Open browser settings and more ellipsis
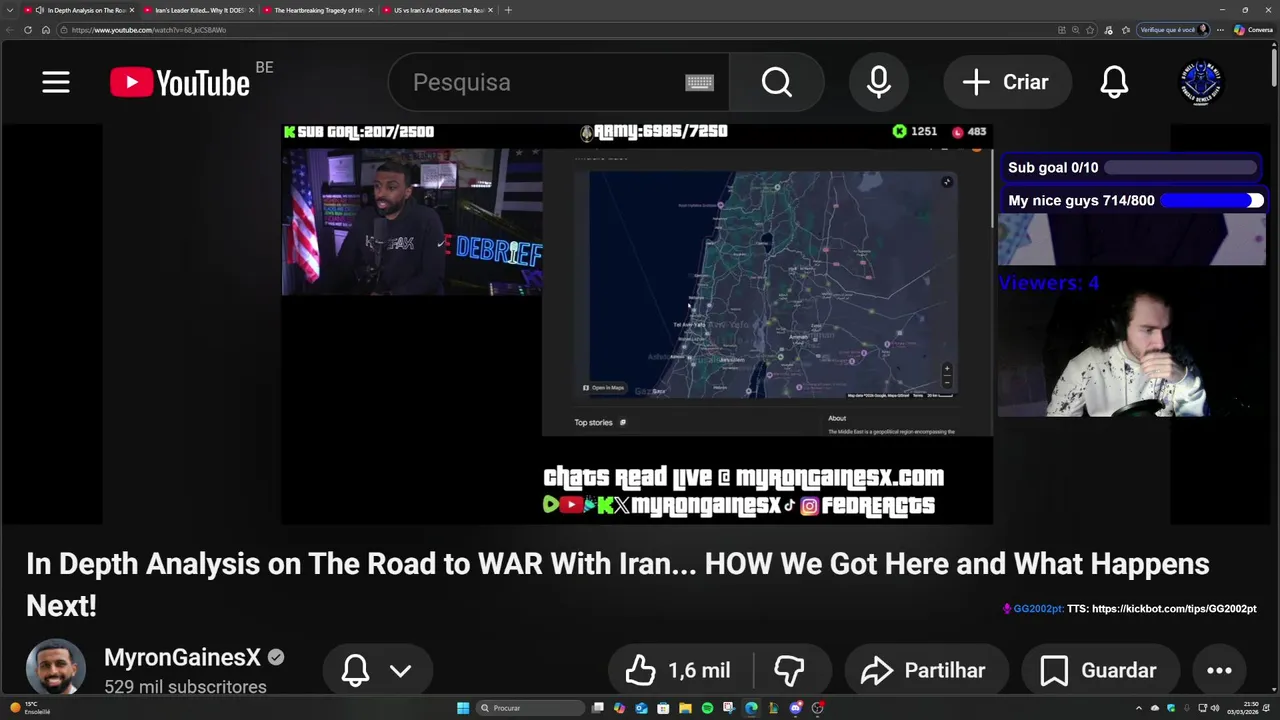 tap(1220, 30)
